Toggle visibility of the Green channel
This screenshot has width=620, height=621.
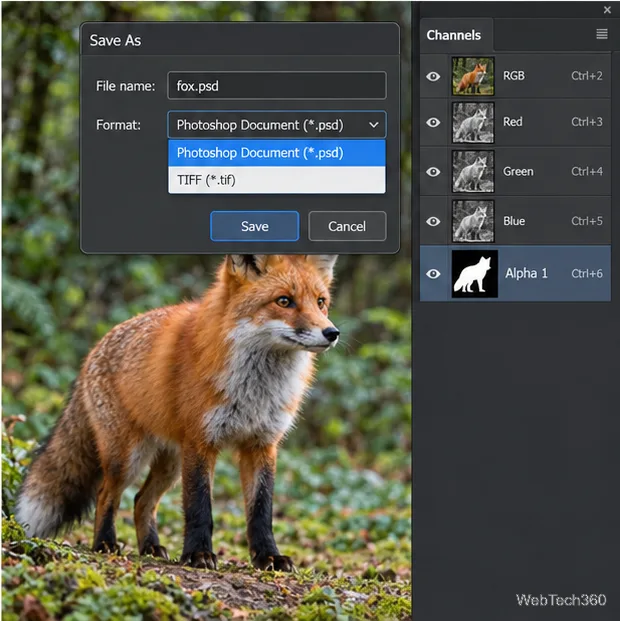click(x=433, y=172)
